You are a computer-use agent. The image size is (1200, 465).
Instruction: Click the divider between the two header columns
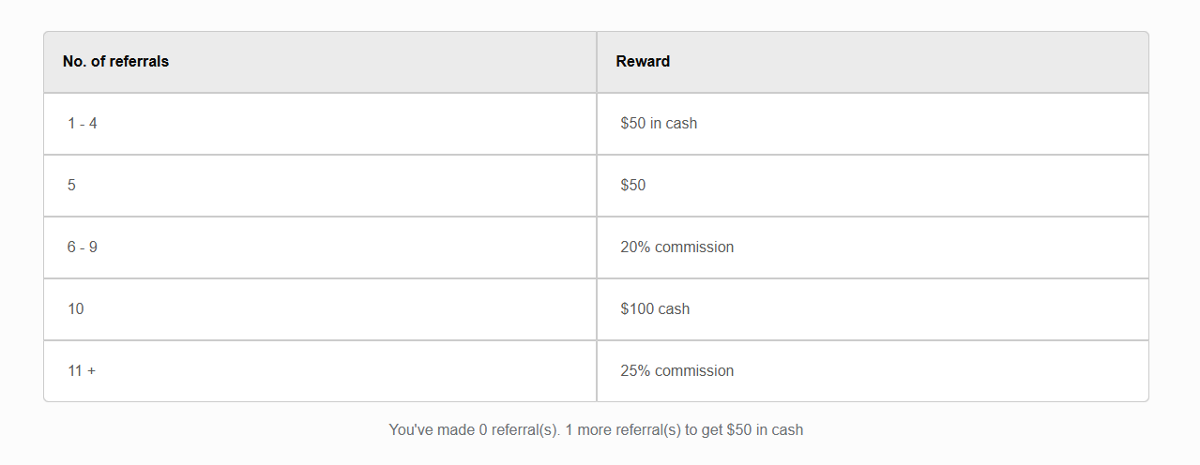(597, 62)
